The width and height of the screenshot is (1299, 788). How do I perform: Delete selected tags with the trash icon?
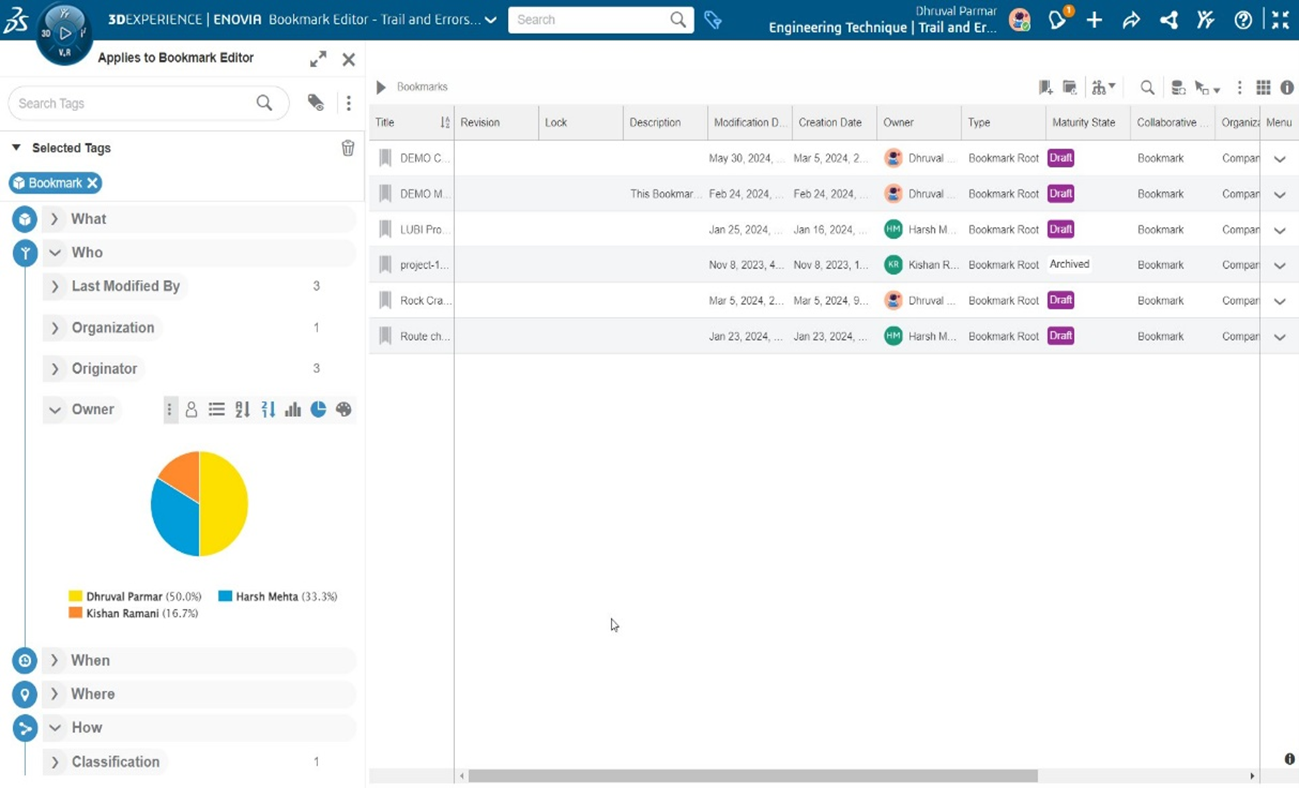[x=348, y=148]
